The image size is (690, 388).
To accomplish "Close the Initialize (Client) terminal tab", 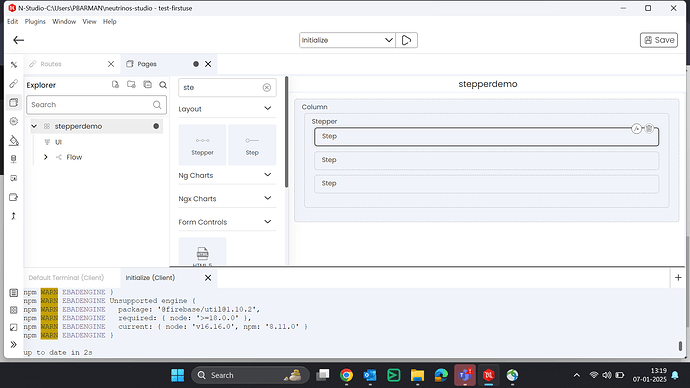I will point(208,278).
